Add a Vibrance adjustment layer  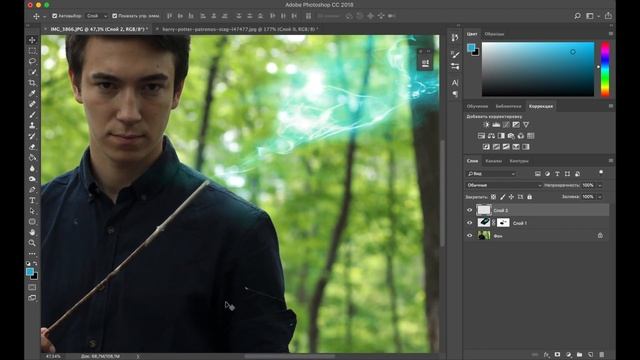point(526,124)
